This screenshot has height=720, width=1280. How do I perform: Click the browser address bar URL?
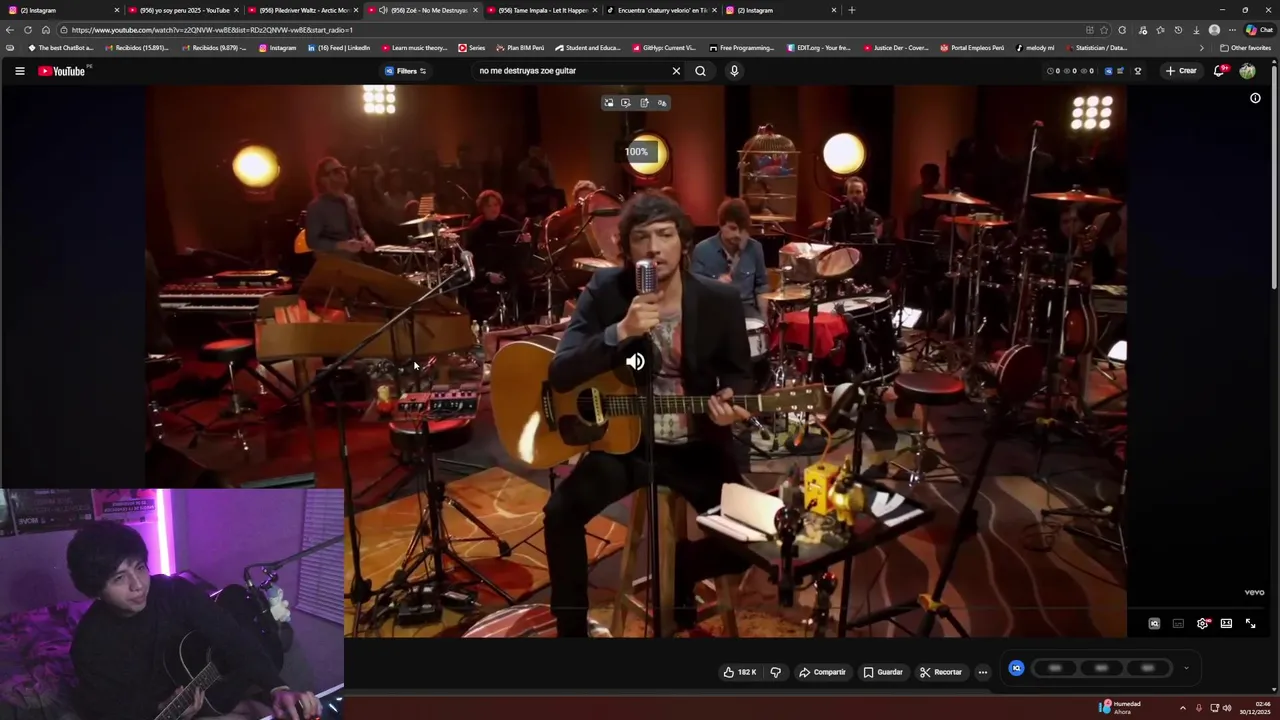(212, 30)
